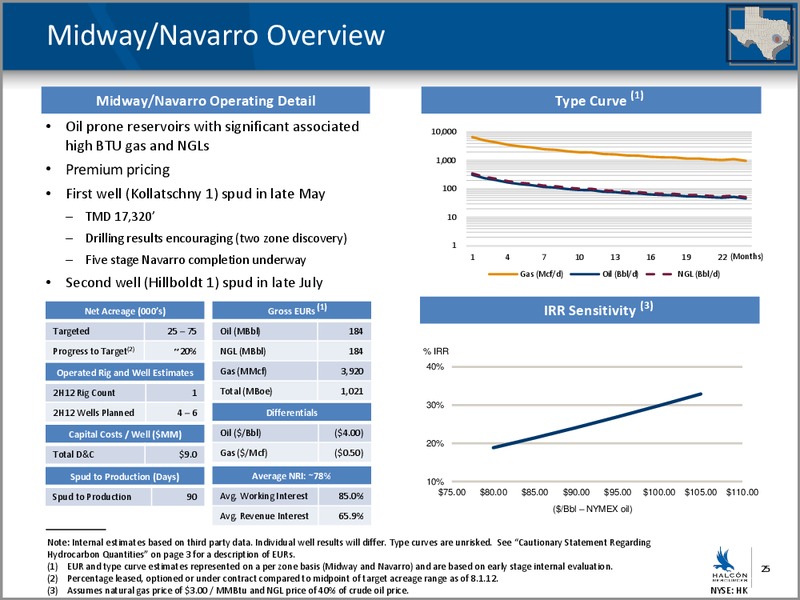Click the Premium pricing bullet
Screen dimensions: 800x600
tap(117, 169)
